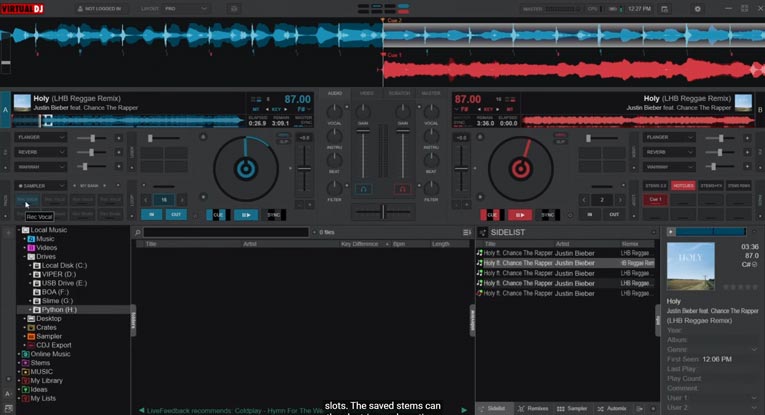This screenshot has width=765, height=415.
Task: Click the browser search field
Action: tap(226, 232)
